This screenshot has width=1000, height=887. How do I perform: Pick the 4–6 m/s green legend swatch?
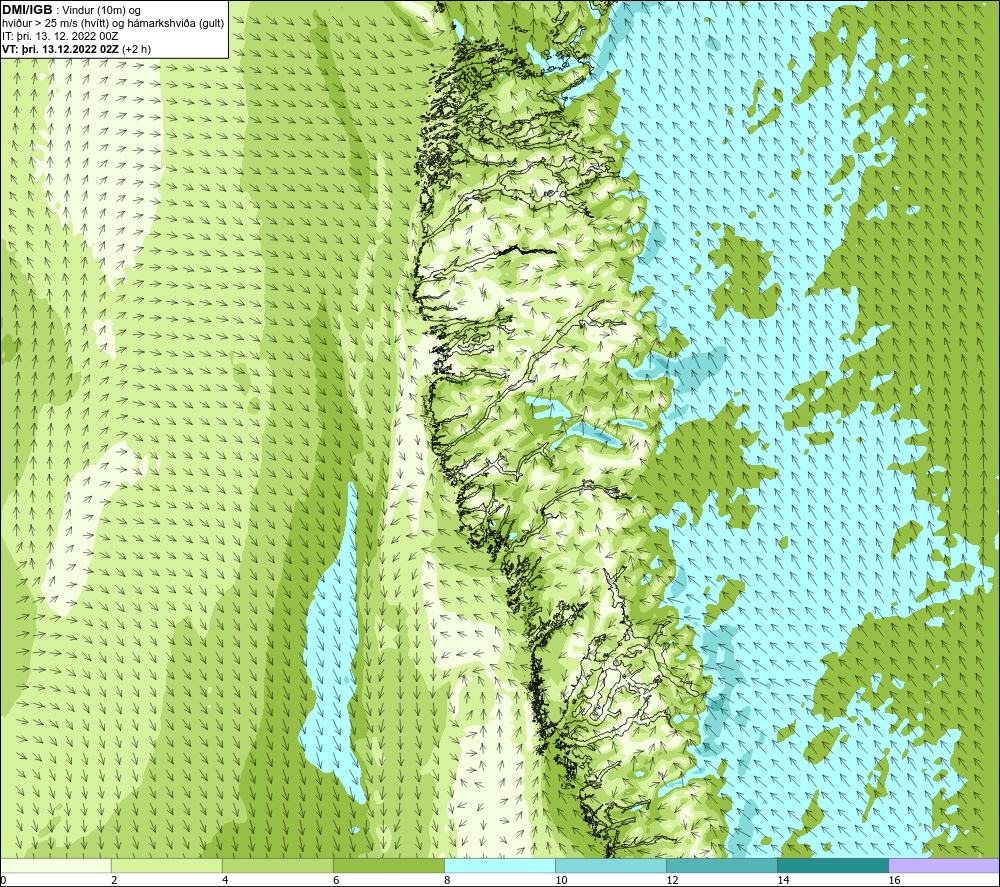pos(278,865)
